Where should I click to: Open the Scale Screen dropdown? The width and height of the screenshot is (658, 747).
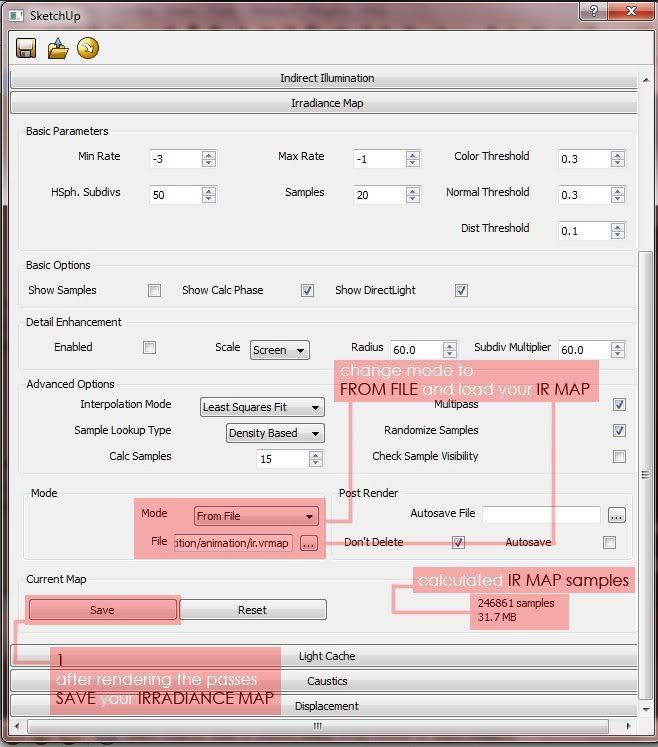click(280, 350)
